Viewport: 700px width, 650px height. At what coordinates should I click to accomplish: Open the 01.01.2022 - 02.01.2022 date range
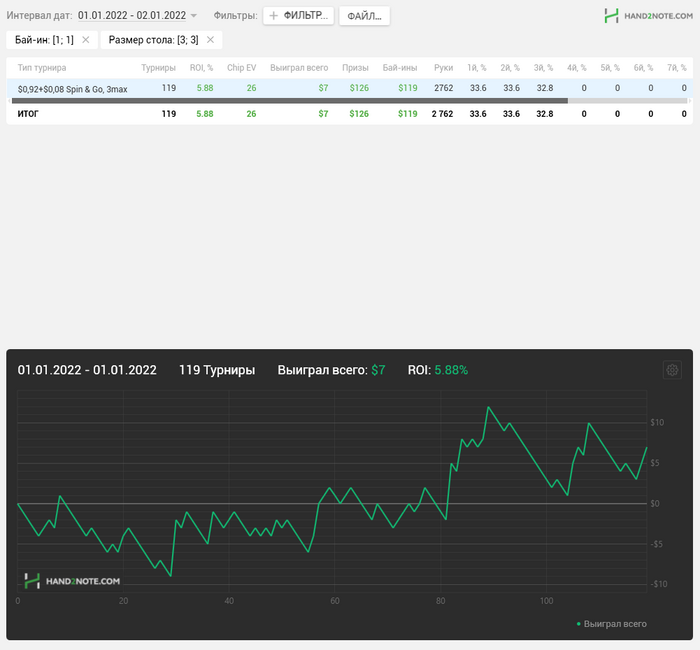[132, 16]
